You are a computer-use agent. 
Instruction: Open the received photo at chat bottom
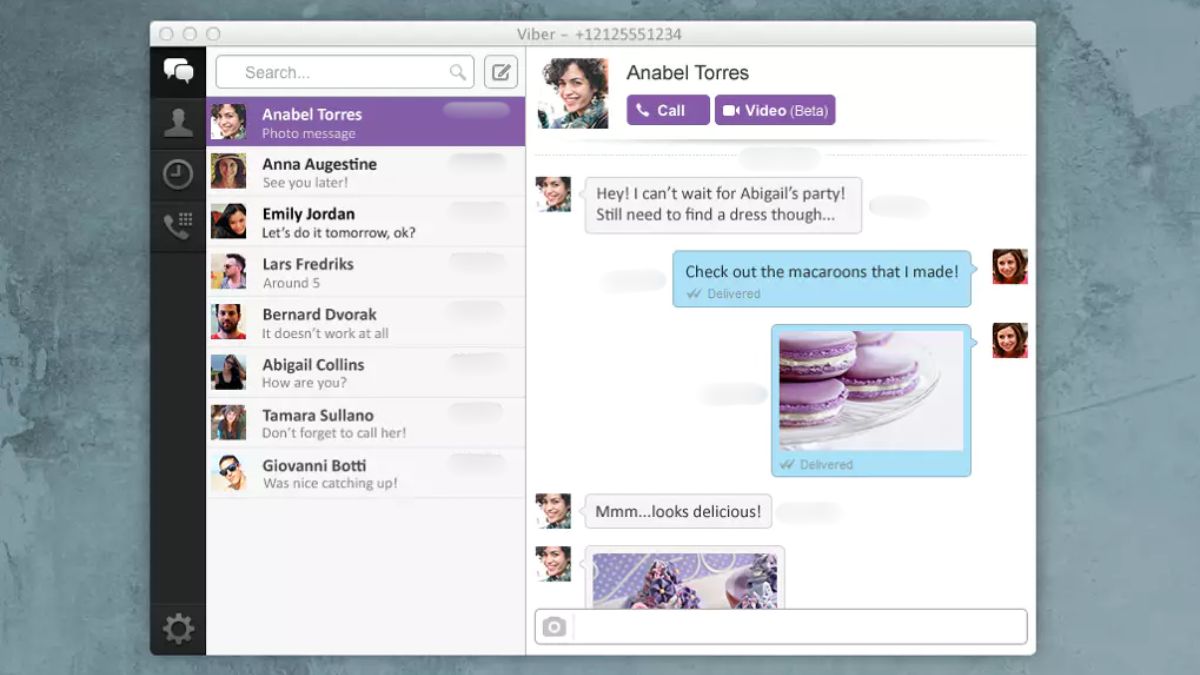tap(685, 581)
